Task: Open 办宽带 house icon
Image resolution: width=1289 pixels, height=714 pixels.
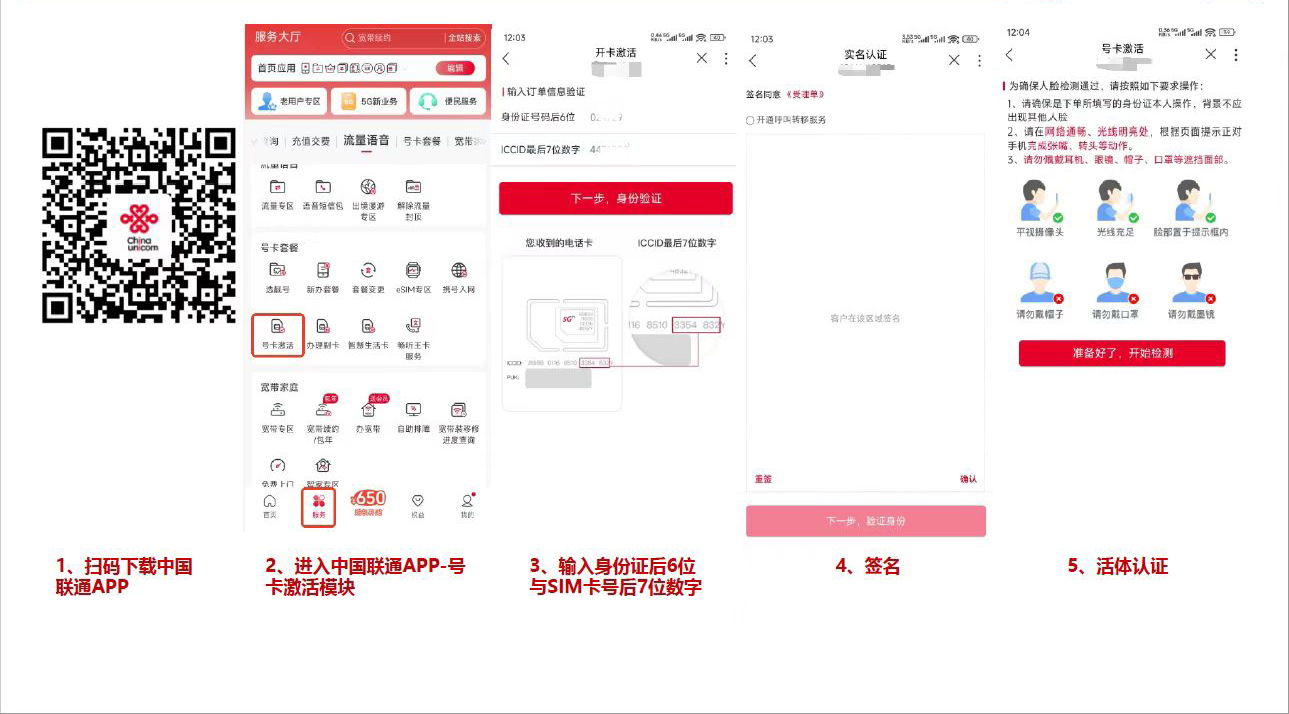Action: (x=368, y=409)
